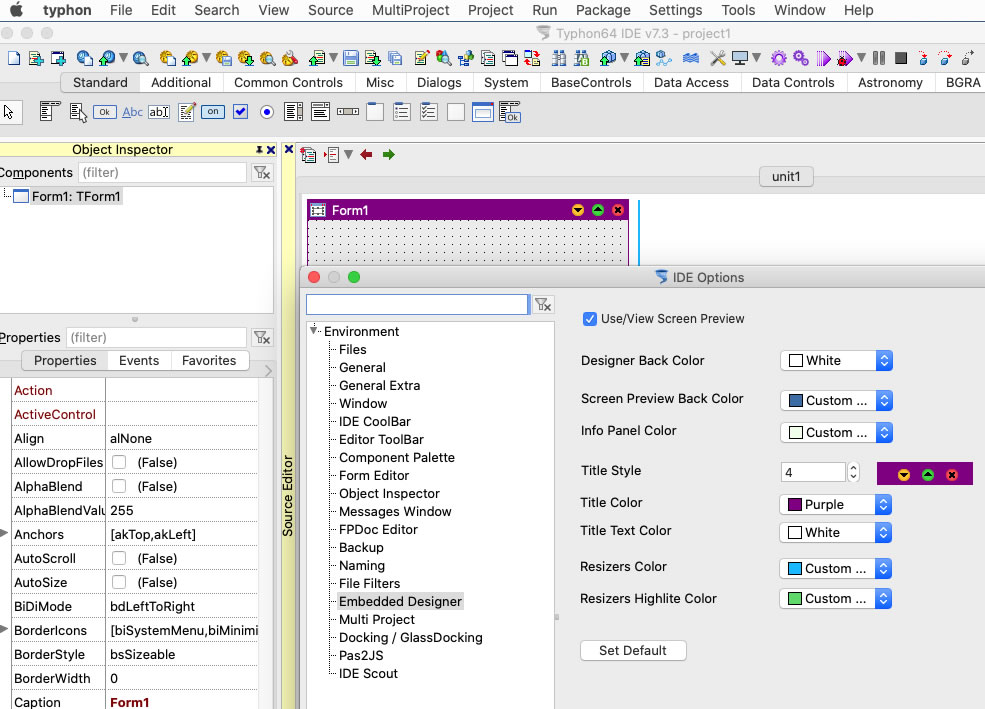This screenshot has width=985, height=709.
Task: Select the TEdit 'ab' component in the palette
Action: coord(159,112)
